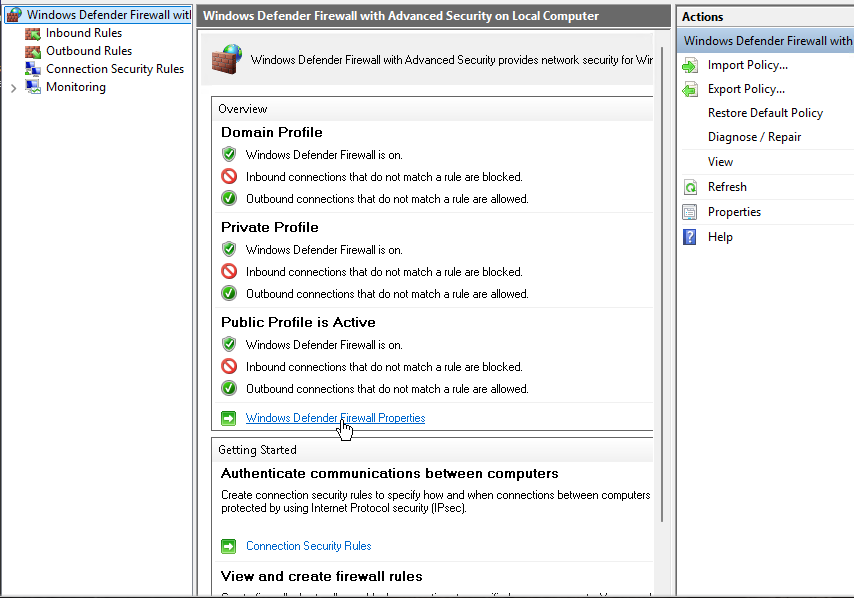This screenshot has width=854, height=598.
Task: Choose Import Policy... action
Action: click(748, 65)
